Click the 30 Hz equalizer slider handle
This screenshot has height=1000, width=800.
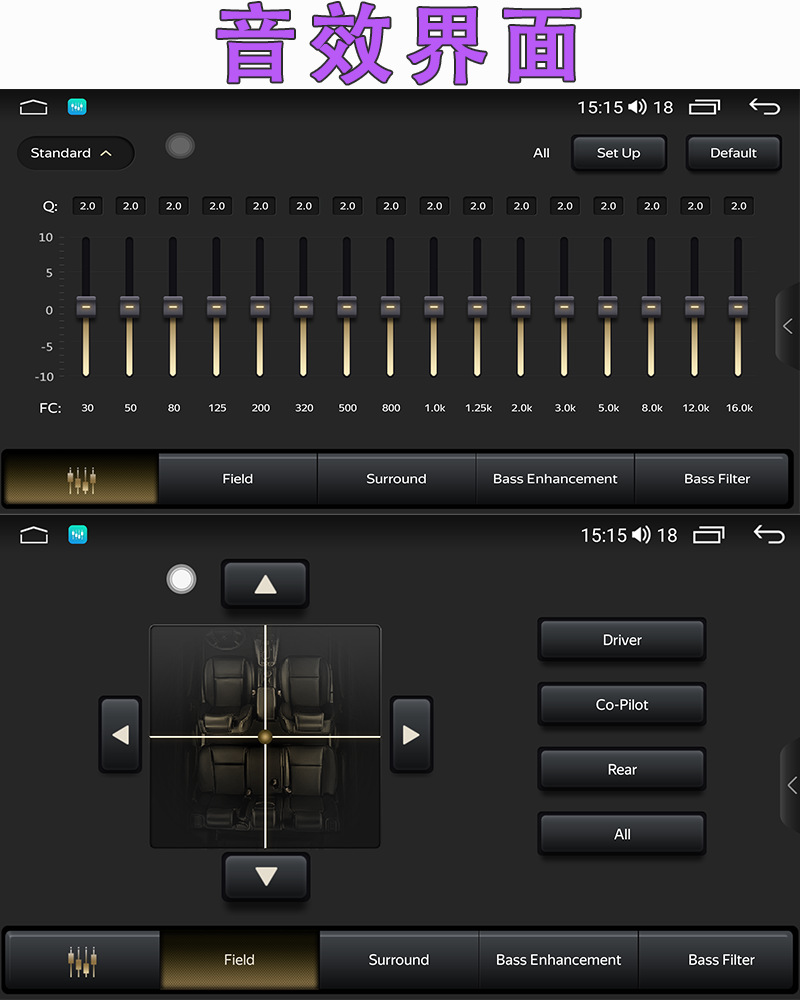(86, 306)
